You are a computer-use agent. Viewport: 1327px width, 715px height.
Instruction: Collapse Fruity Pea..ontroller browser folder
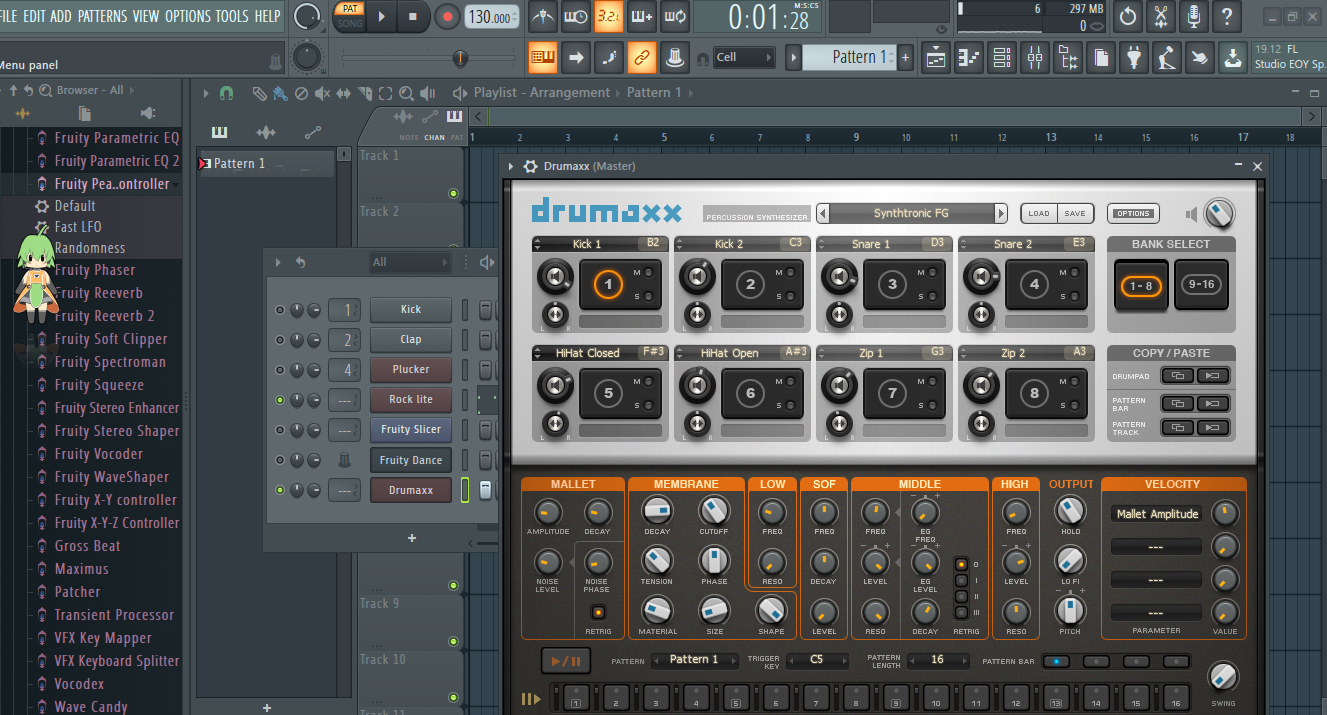112,184
